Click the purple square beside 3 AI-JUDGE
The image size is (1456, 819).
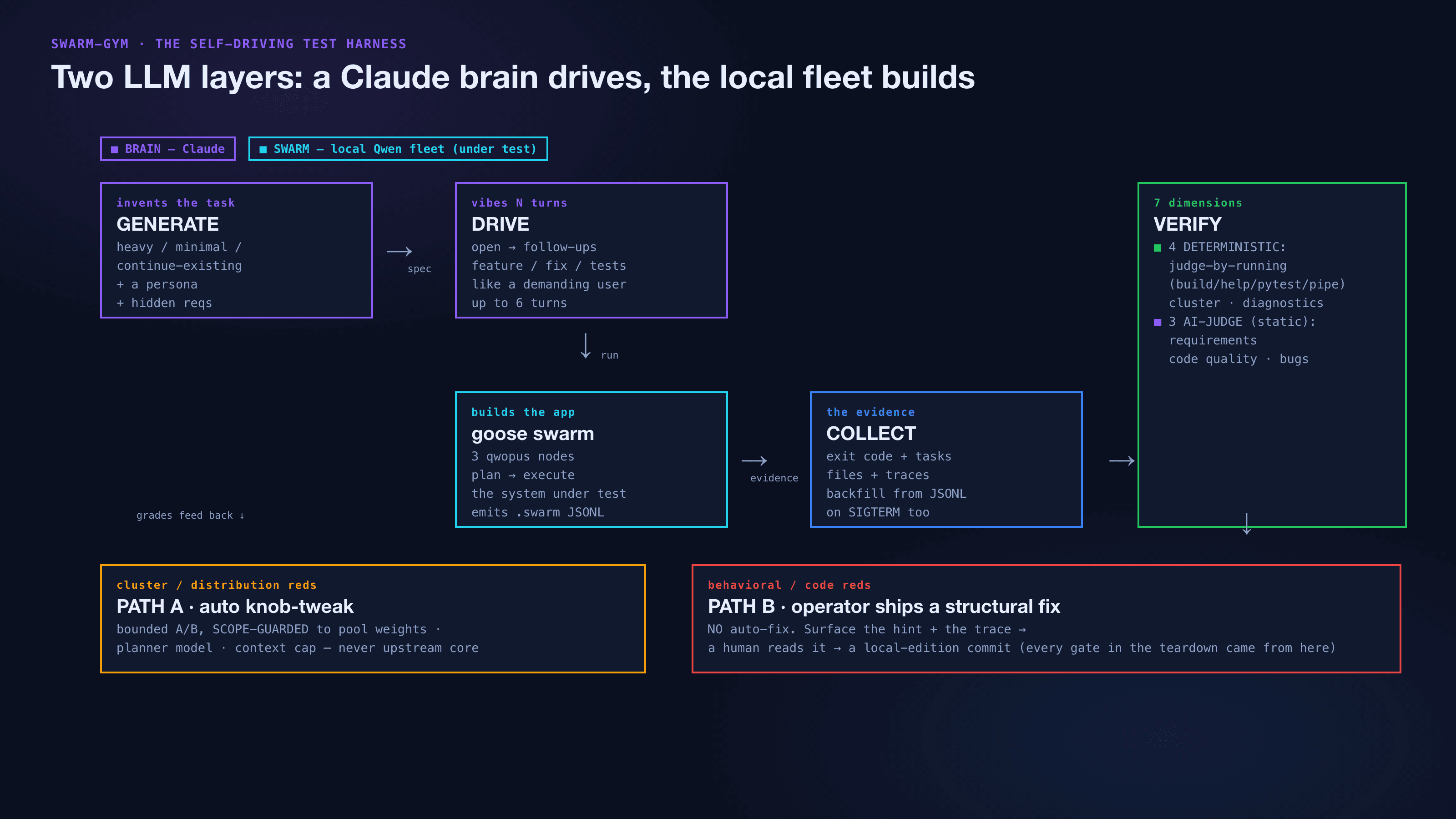[1158, 322]
